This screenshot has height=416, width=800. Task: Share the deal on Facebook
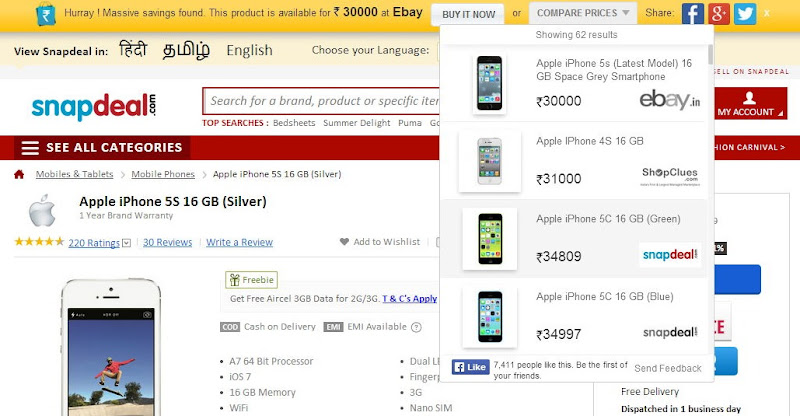point(693,14)
